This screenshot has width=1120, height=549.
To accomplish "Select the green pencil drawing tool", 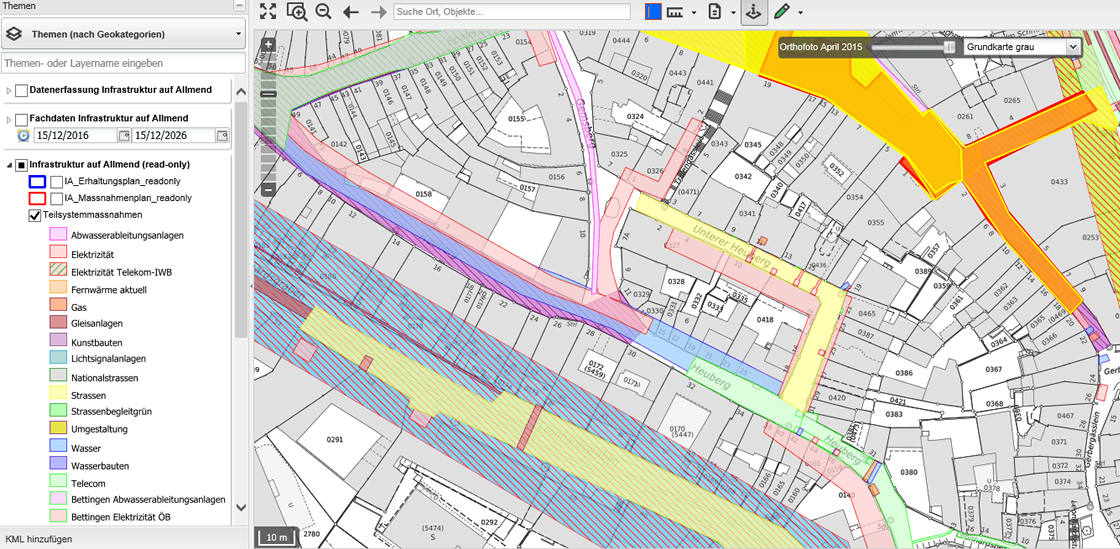I will point(781,12).
